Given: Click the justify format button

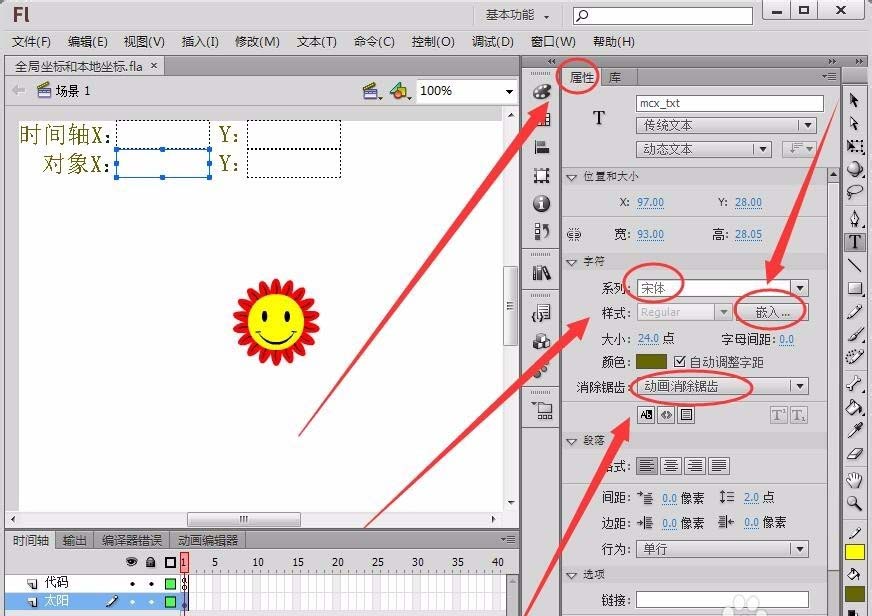Looking at the screenshot, I should point(719,465).
